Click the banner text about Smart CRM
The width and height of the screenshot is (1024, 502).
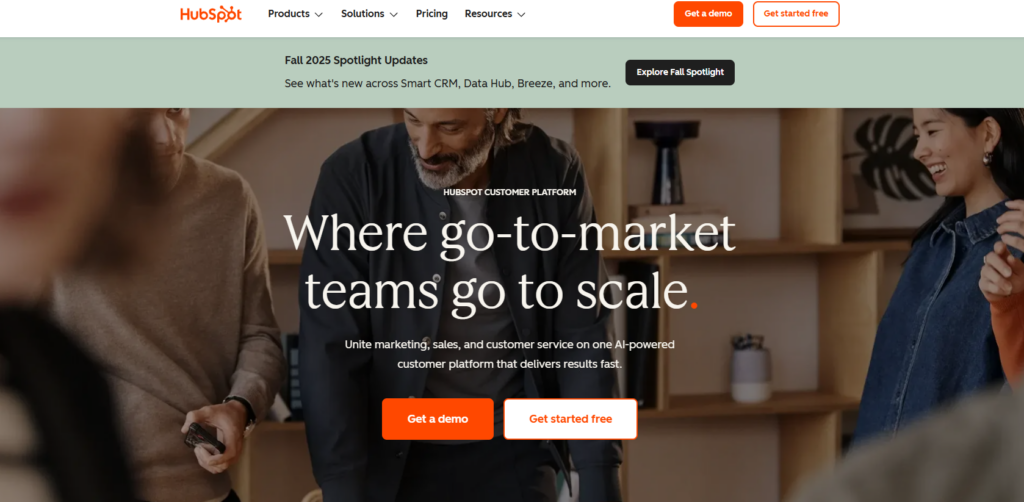(447, 84)
